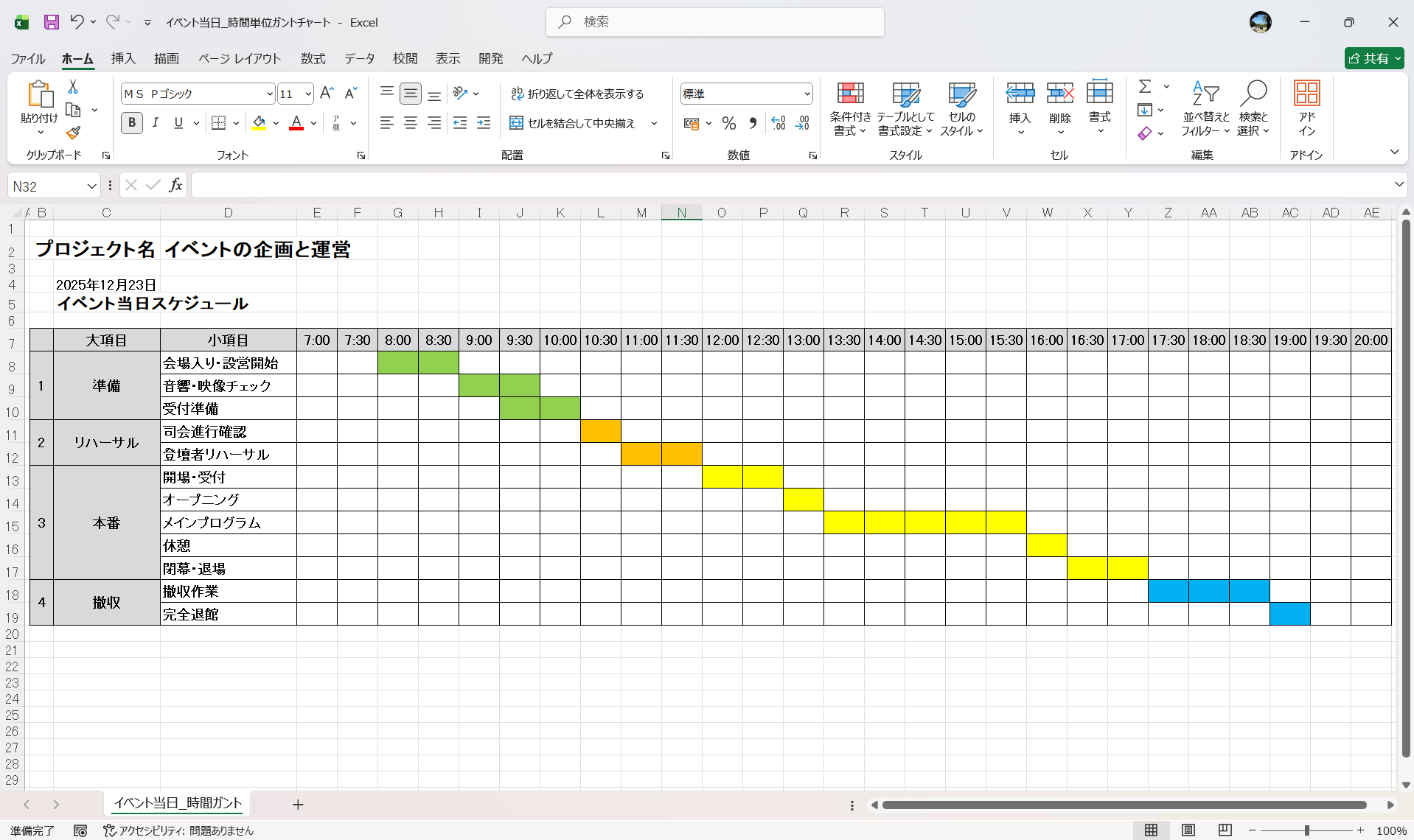Expand the number format dropdown (標準)
Screen dimensions: 1414x840
pyautogui.click(x=807, y=94)
